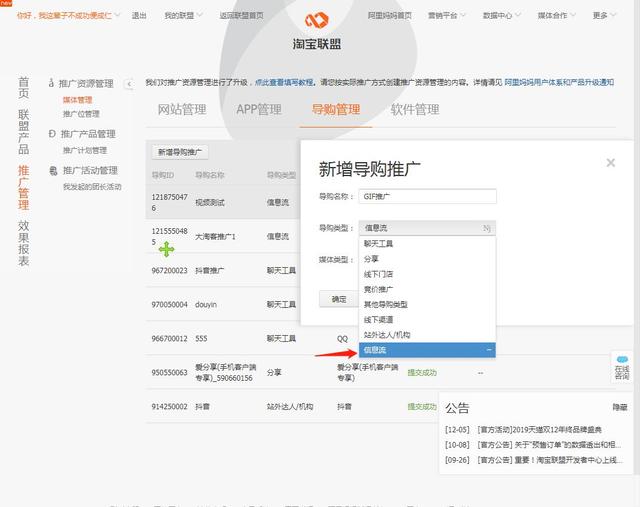
Task: Click 确定 button in dialog
Action: 339,299
